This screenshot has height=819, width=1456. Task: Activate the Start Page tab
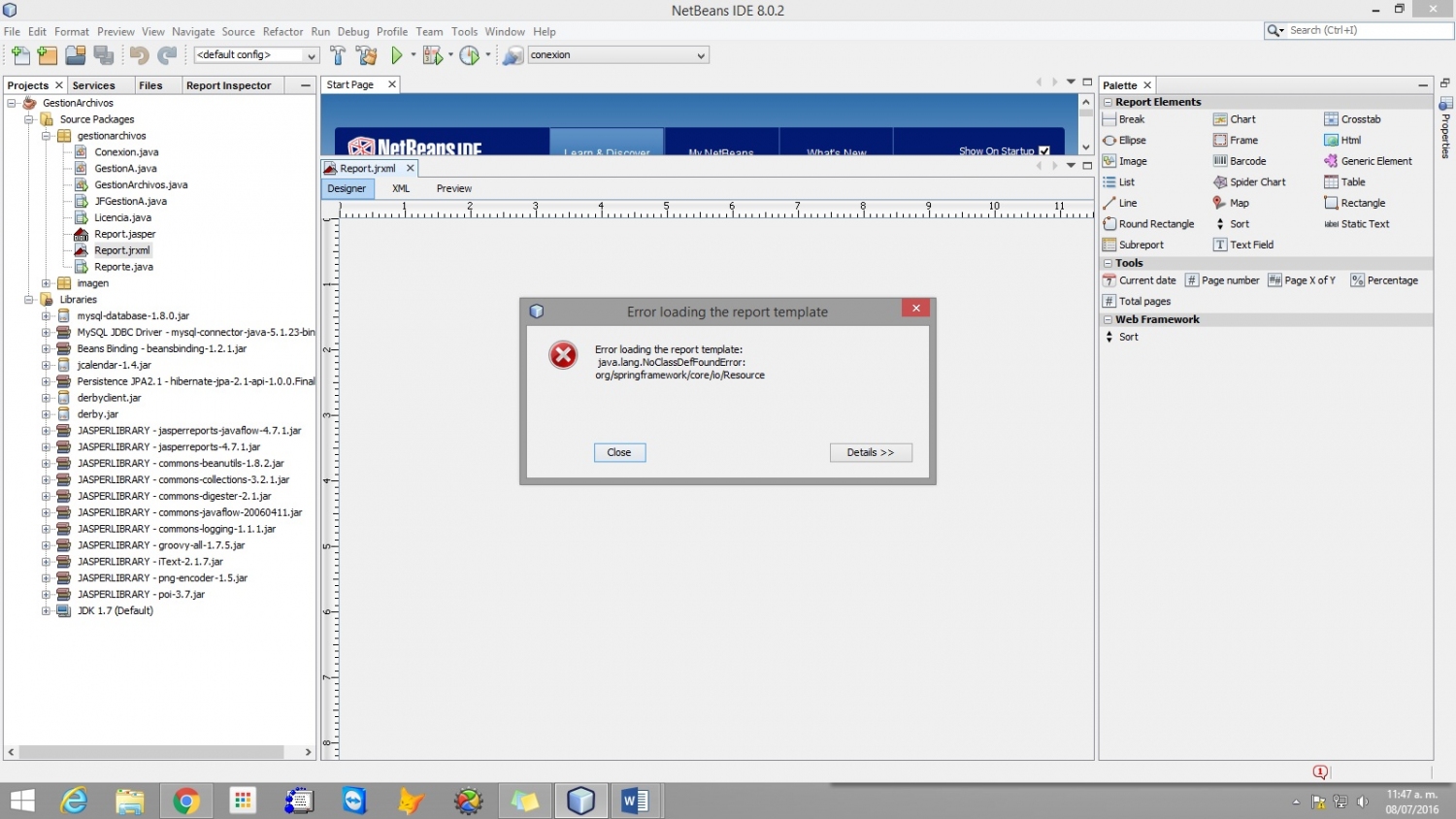pos(350,84)
